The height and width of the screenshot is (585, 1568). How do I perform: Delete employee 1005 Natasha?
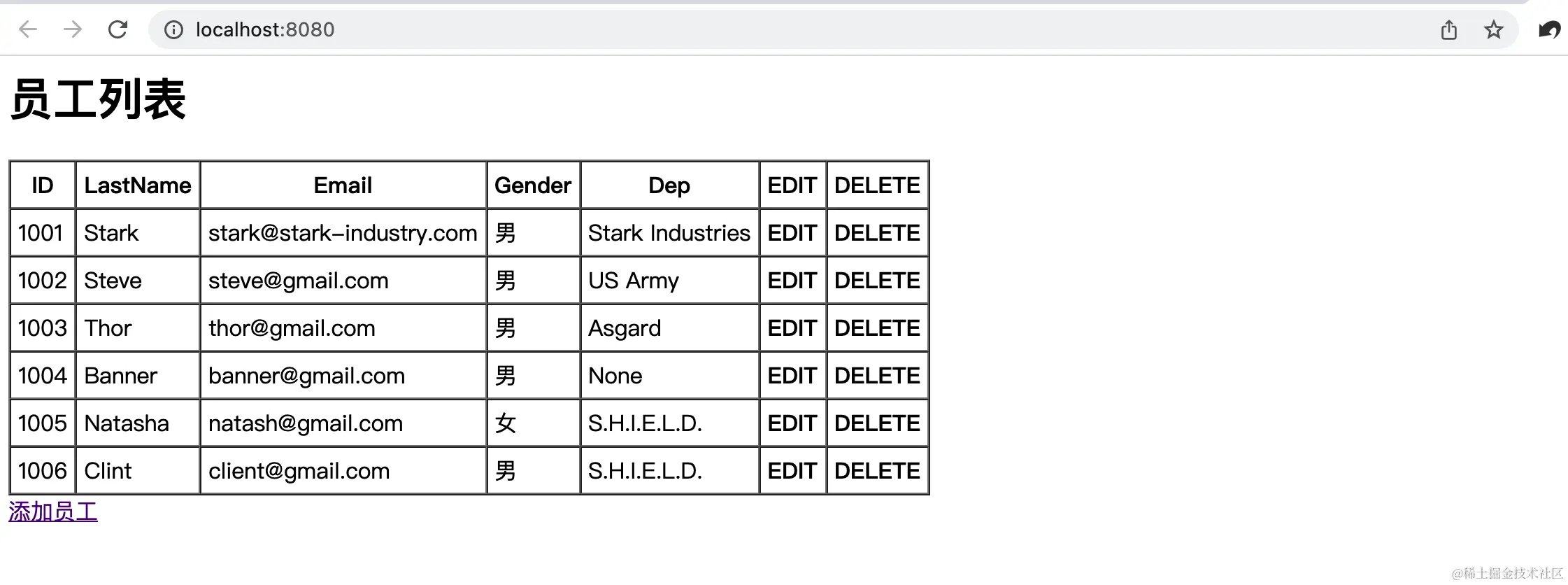tap(877, 423)
